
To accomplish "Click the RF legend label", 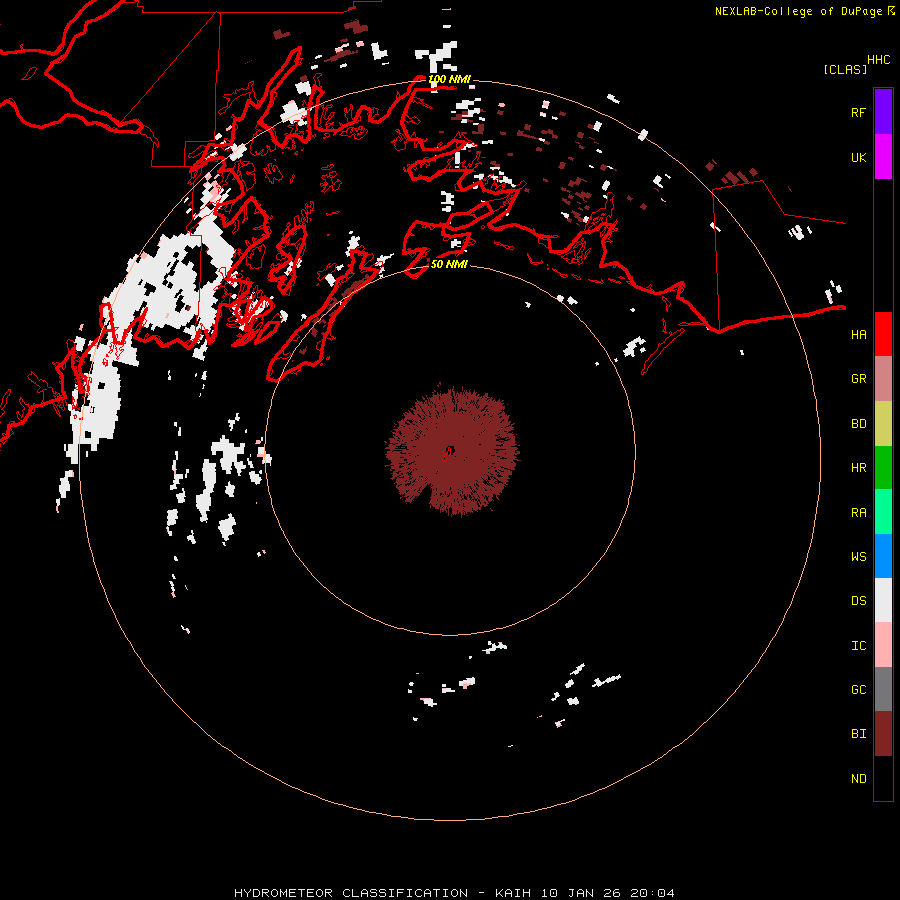I will click(x=858, y=112).
